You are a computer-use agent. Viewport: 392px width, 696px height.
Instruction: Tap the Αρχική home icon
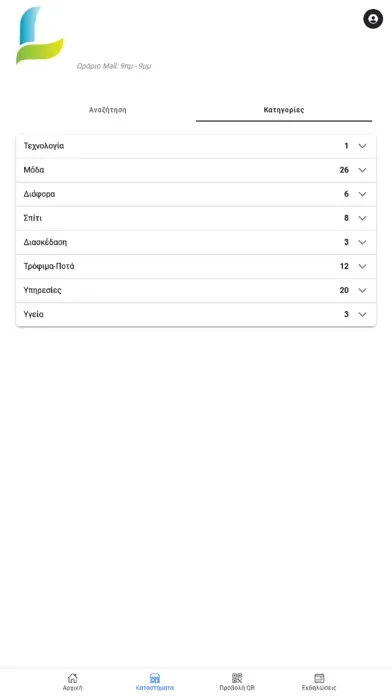click(72, 678)
